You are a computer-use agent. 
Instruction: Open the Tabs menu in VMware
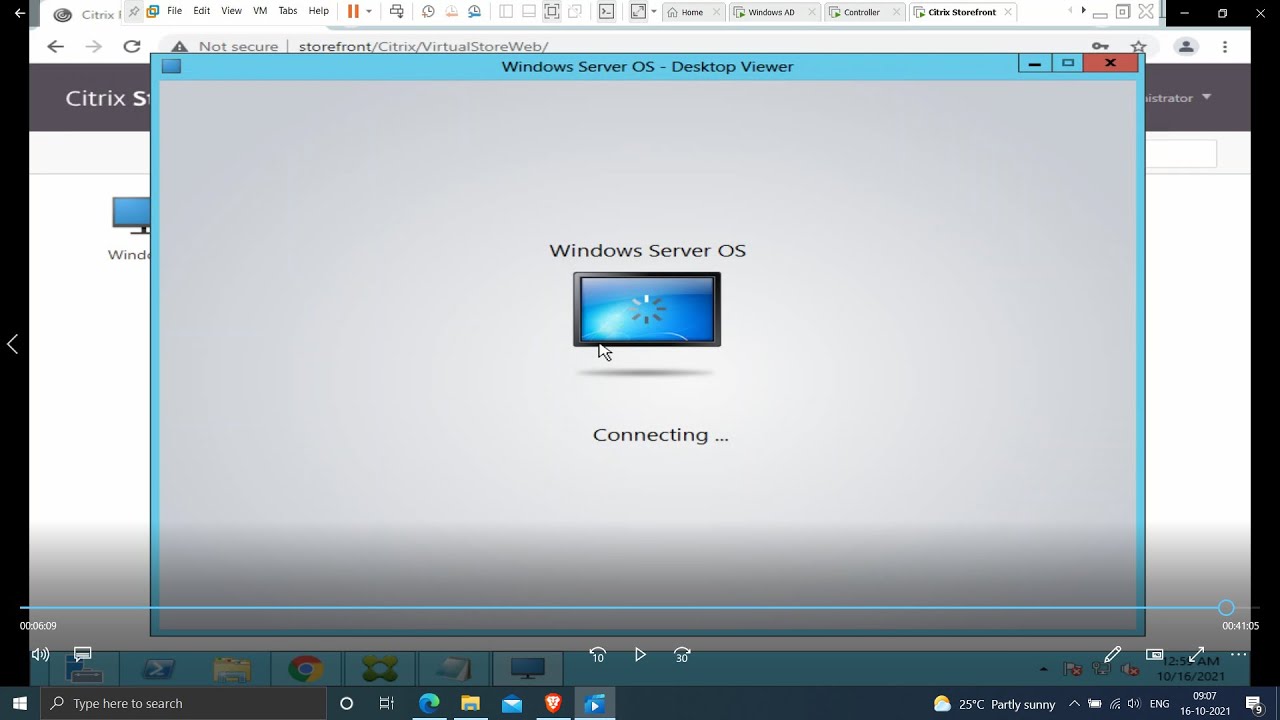click(288, 11)
